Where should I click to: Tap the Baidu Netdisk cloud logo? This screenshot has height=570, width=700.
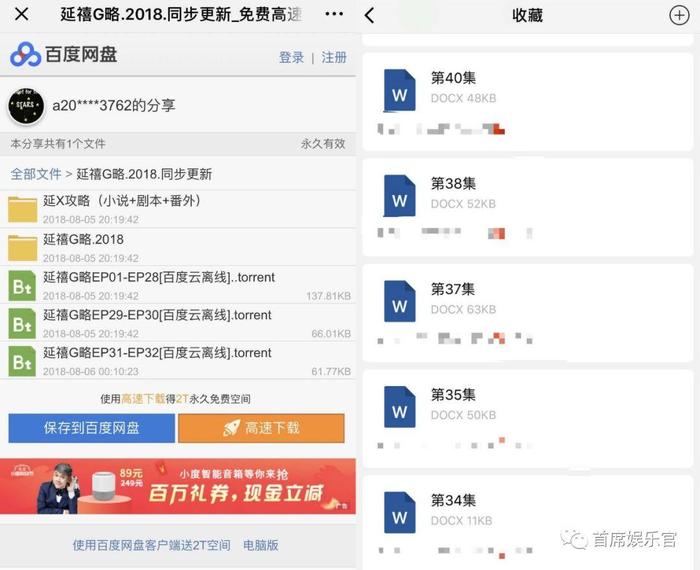coord(25,54)
